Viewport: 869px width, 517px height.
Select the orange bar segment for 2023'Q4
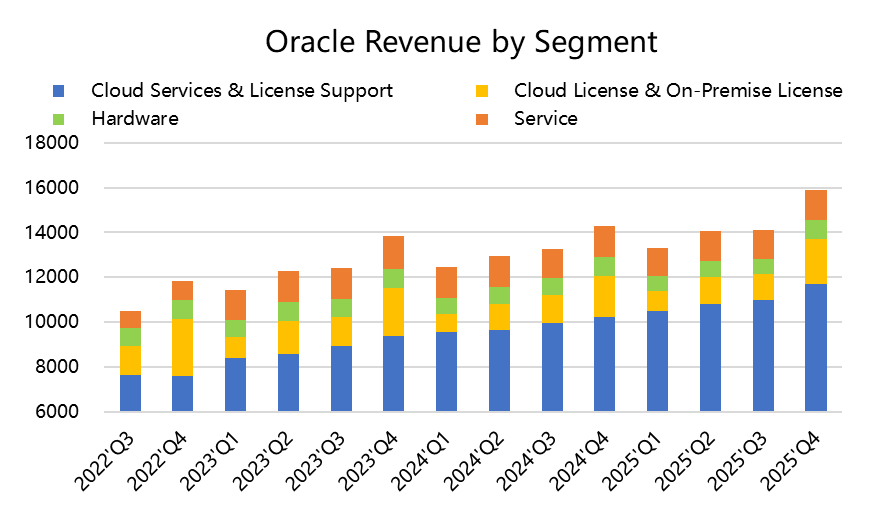[393, 253]
